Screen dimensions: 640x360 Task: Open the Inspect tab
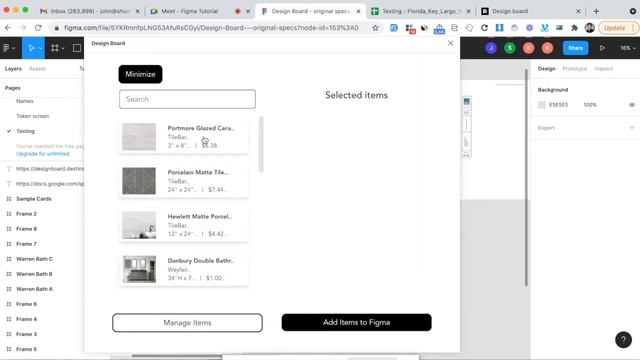603,69
